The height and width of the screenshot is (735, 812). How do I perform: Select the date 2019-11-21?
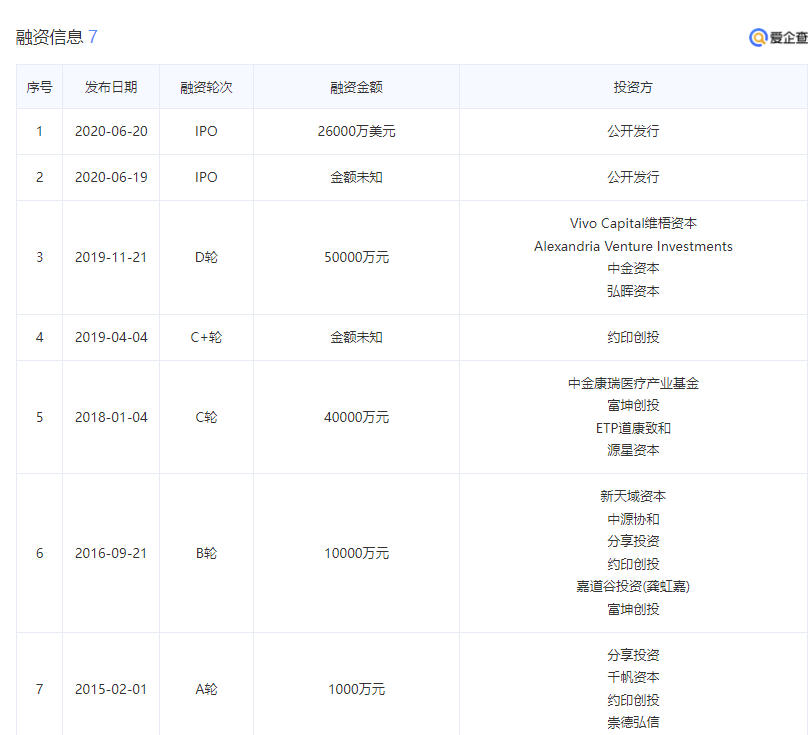(111, 257)
